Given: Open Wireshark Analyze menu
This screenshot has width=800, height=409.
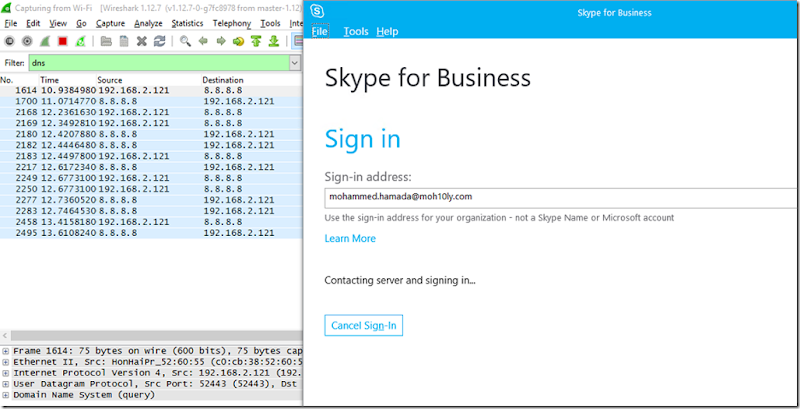Looking at the screenshot, I should [x=148, y=23].
